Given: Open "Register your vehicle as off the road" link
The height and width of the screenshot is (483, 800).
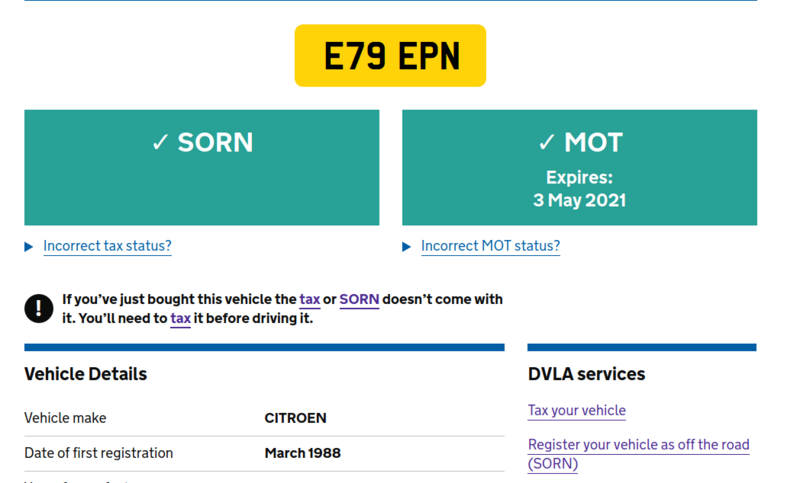Looking at the screenshot, I should pos(638,445).
